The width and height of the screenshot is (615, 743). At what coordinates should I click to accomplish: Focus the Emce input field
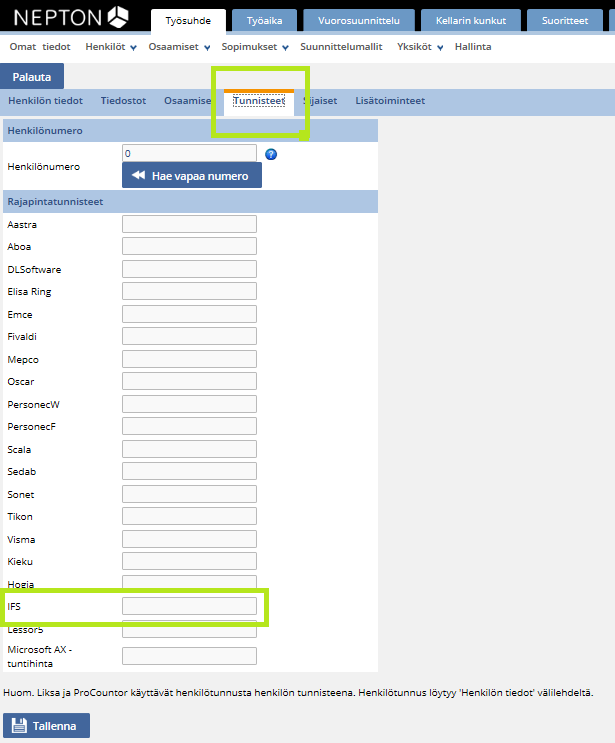(190, 314)
